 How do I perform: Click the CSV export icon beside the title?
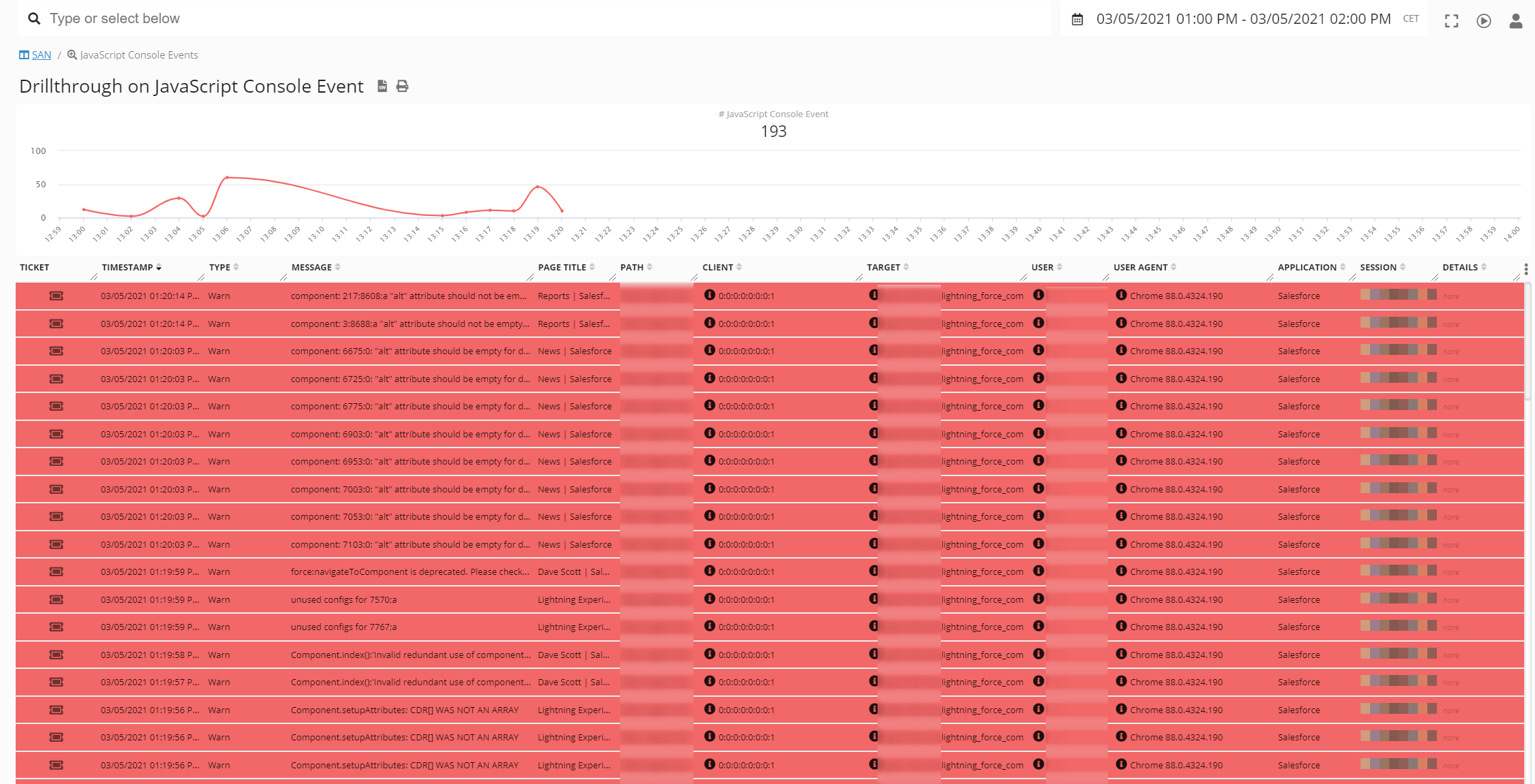coord(382,87)
